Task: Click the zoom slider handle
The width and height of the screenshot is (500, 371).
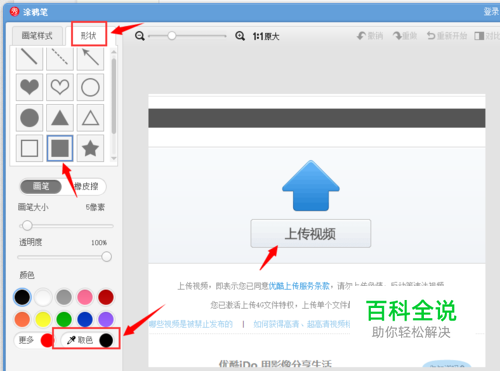Action: click(172, 36)
